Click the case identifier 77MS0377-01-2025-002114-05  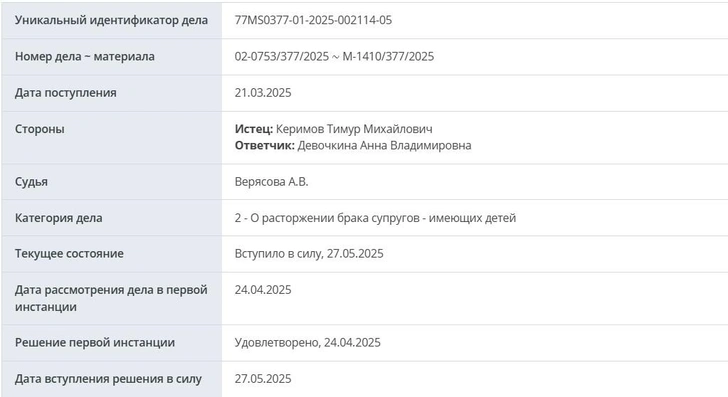[x=313, y=20]
